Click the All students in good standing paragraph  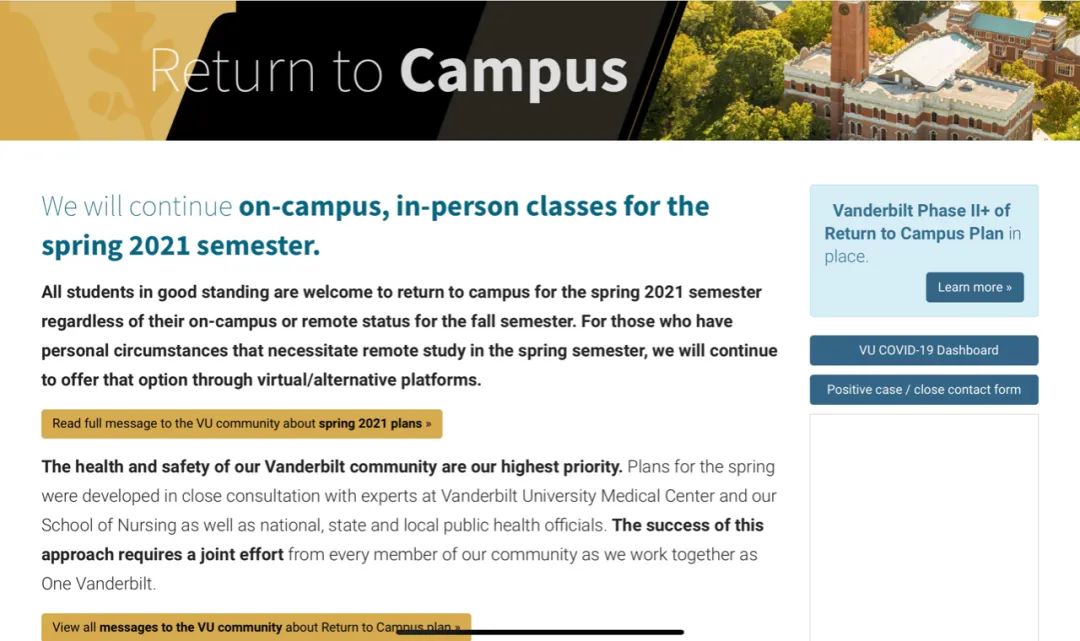coord(409,335)
